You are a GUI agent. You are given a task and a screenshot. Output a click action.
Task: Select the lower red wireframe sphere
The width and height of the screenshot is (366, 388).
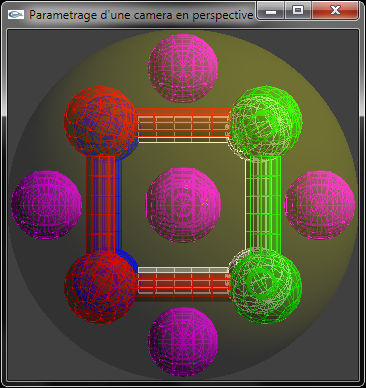[x=101, y=287]
